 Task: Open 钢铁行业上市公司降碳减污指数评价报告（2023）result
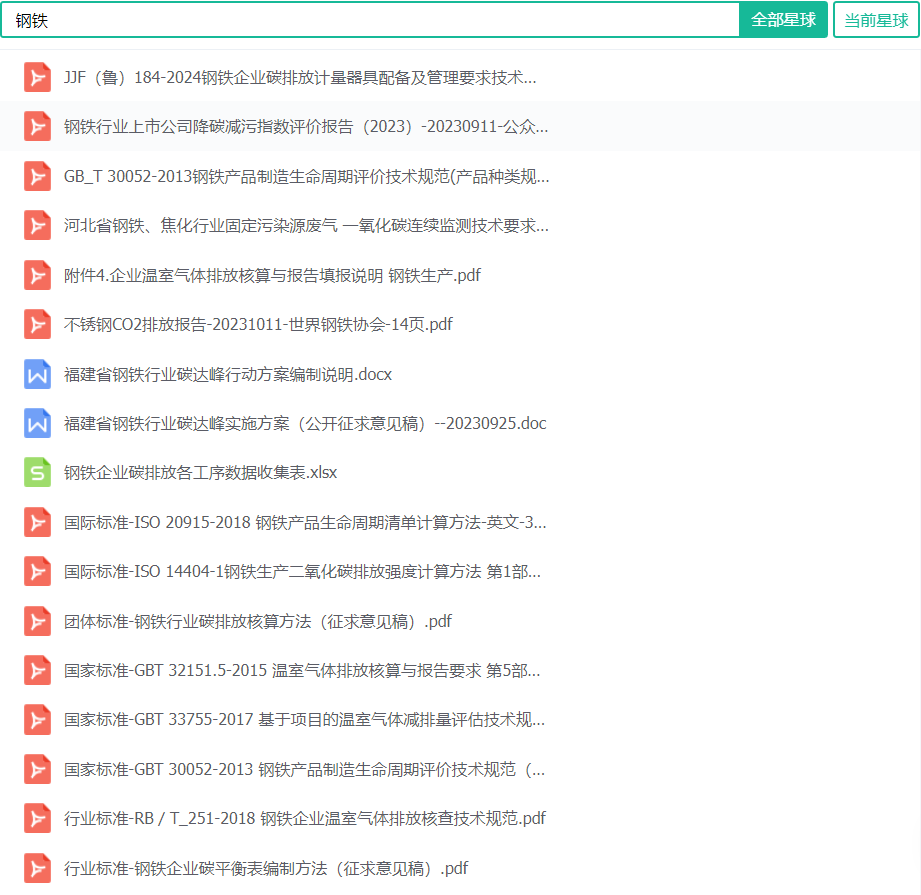(x=306, y=127)
